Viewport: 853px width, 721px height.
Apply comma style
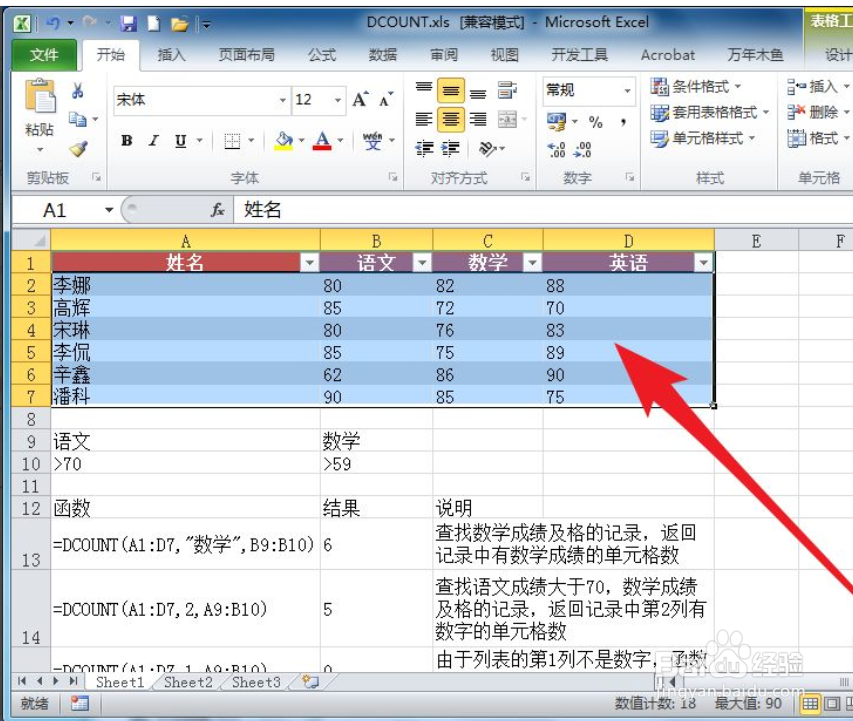point(623,122)
